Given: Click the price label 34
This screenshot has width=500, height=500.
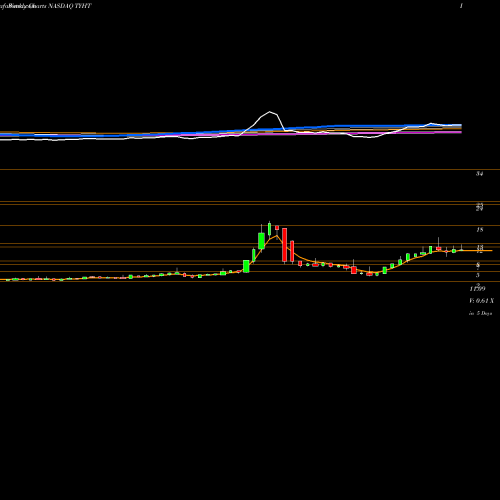Looking at the screenshot, I should [x=479, y=173].
